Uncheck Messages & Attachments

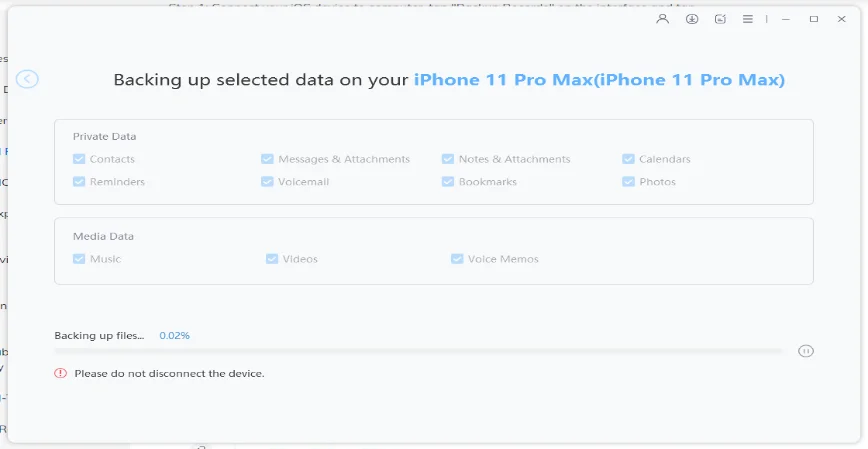(267, 159)
